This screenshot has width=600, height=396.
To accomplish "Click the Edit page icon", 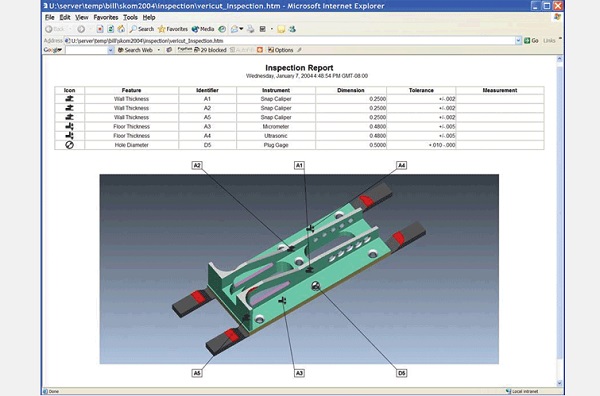I will (x=263, y=29).
